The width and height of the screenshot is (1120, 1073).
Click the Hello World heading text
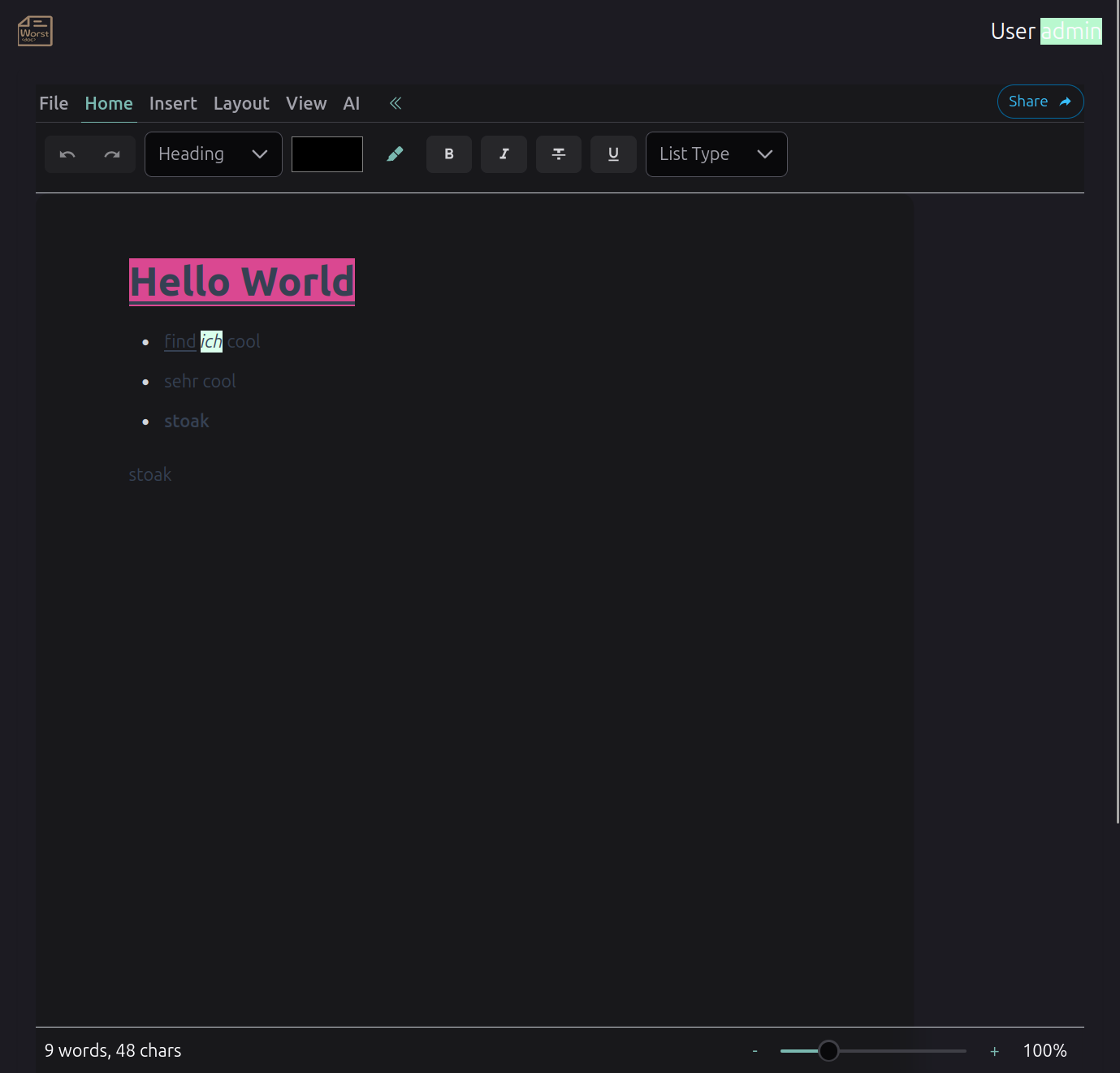point(242,282)
